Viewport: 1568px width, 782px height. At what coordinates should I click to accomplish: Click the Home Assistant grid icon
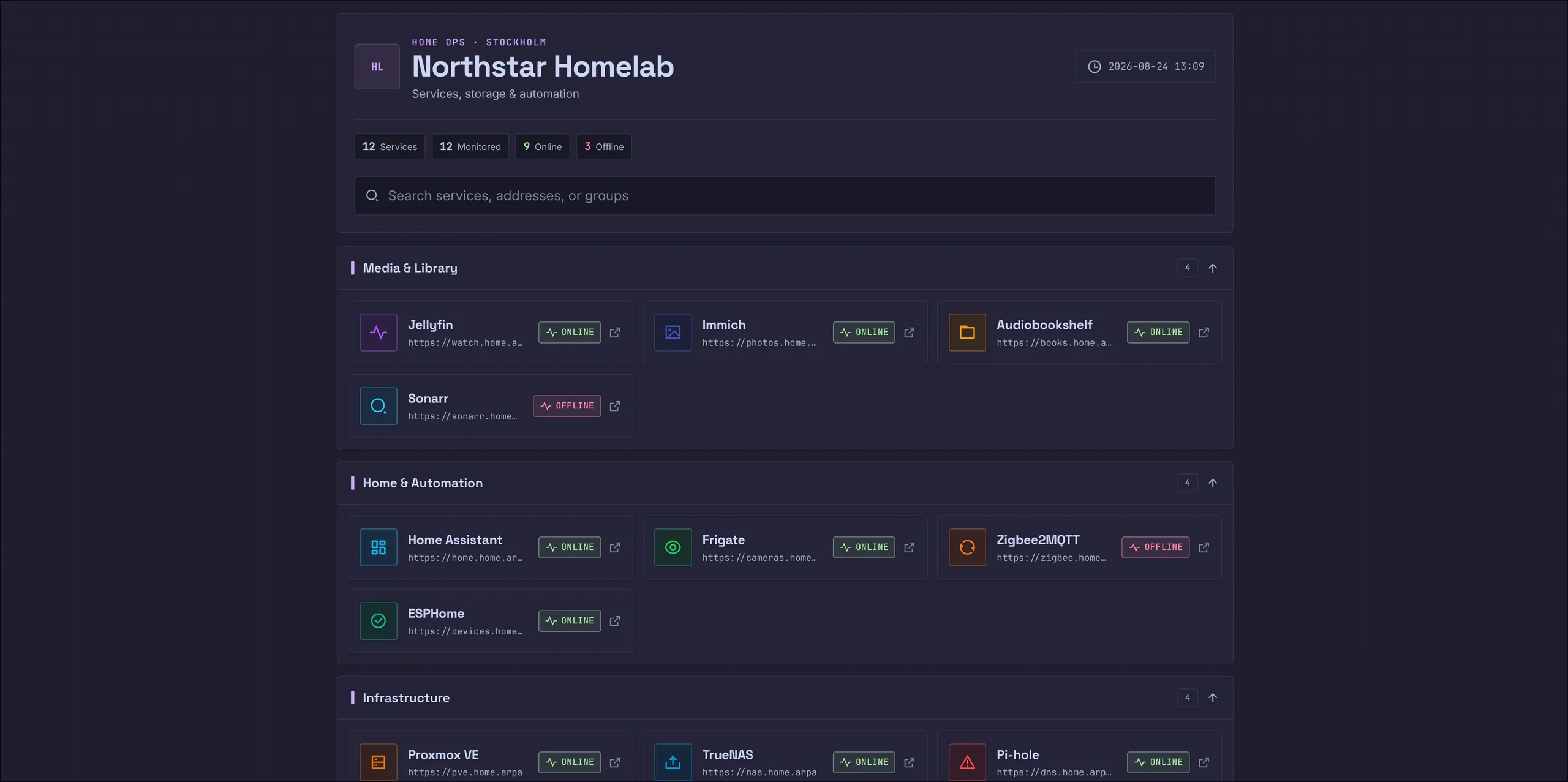pos(379,547)
